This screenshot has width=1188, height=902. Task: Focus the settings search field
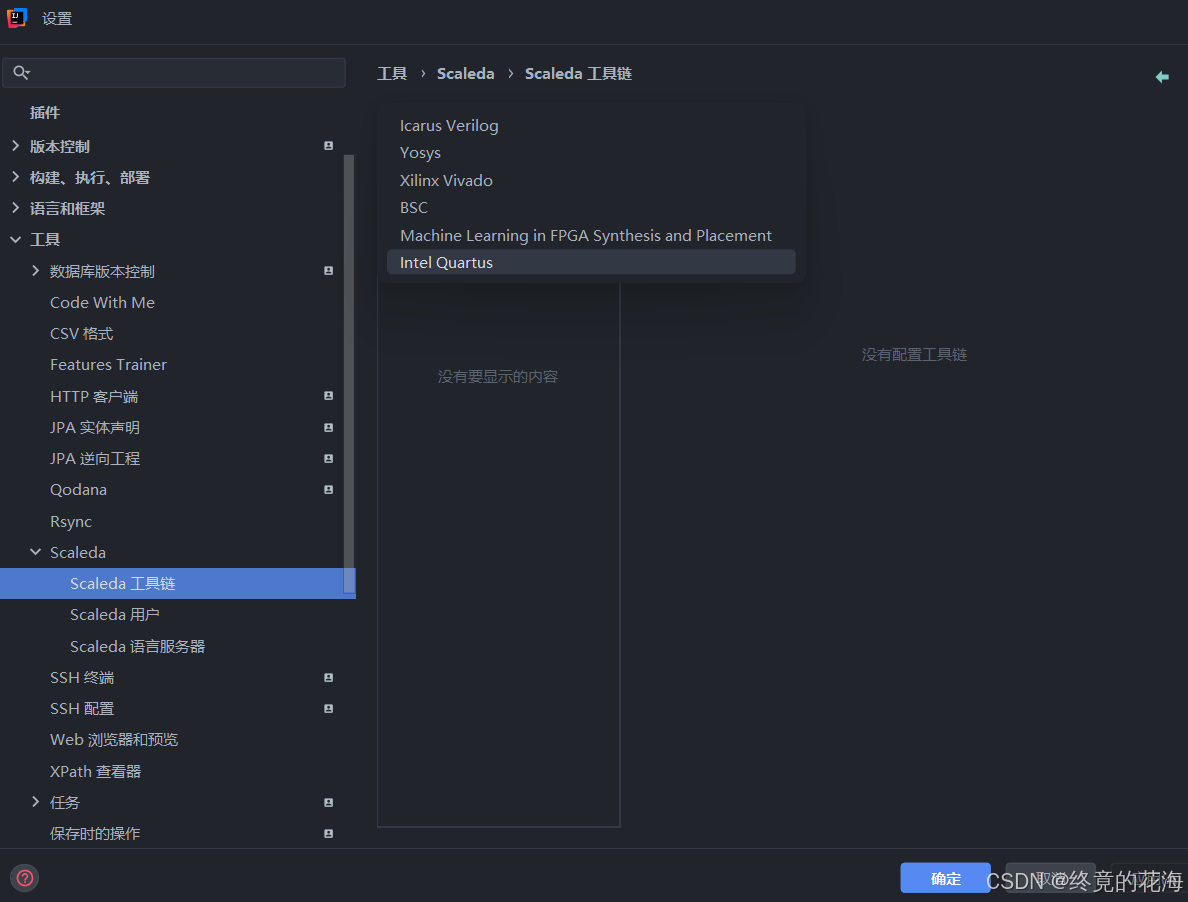tap(174, 73)
